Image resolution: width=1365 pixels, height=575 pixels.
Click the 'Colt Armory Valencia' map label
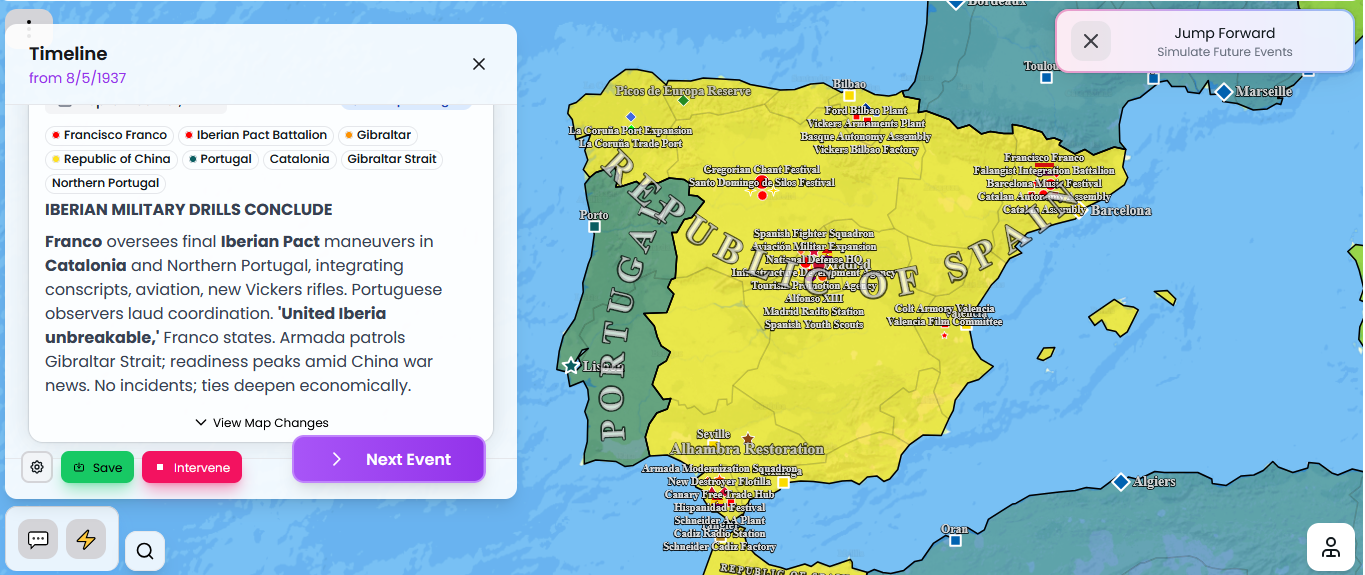[945, 309]
